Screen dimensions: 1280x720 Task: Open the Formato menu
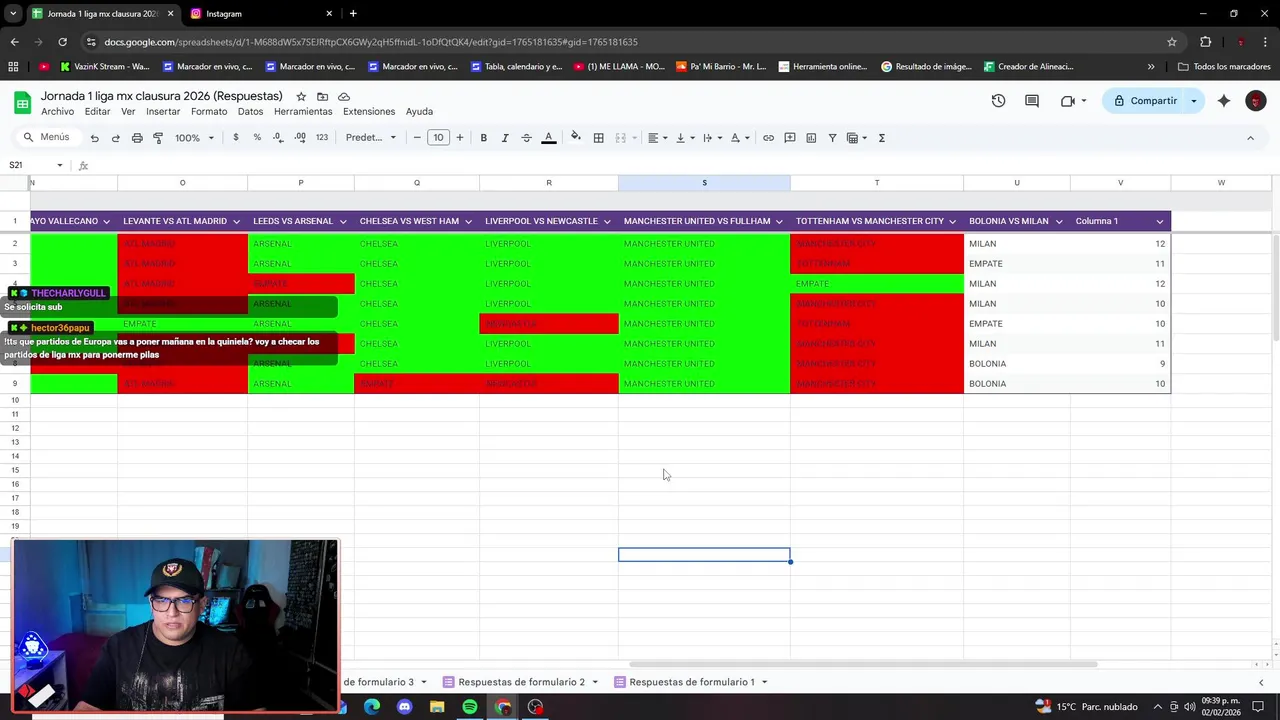[x=209, y=112]
